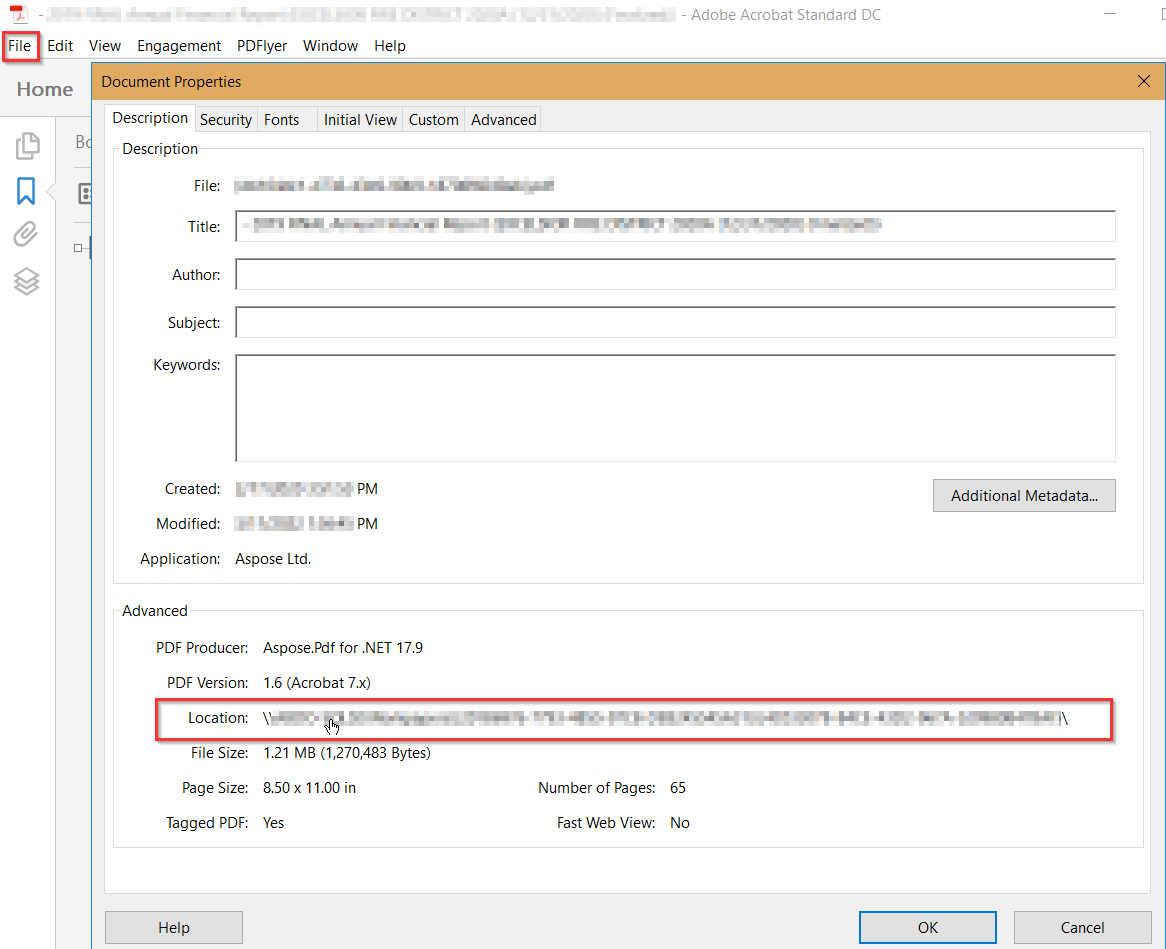Open the File menu

click(20, 46)
